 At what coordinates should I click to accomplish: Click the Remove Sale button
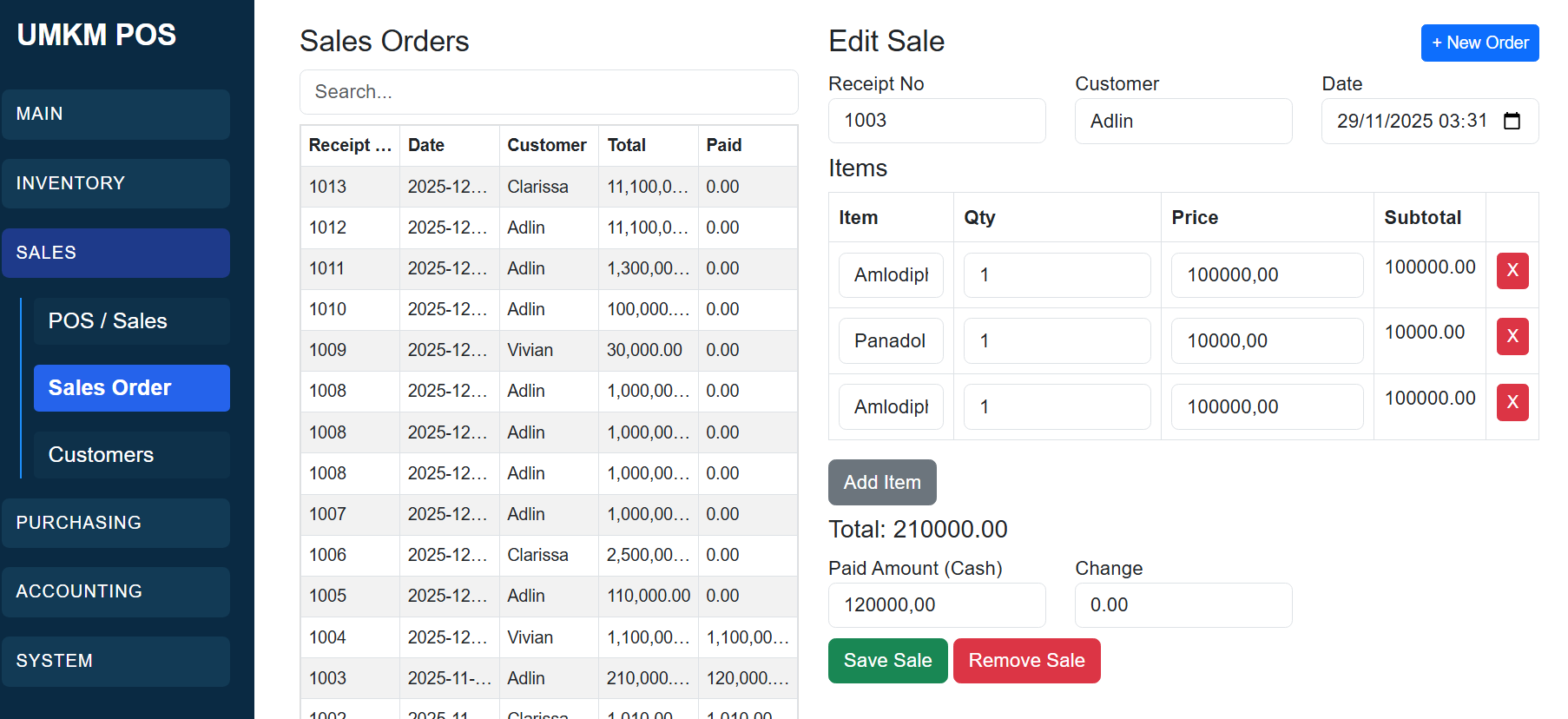(x=1026, y=661)
